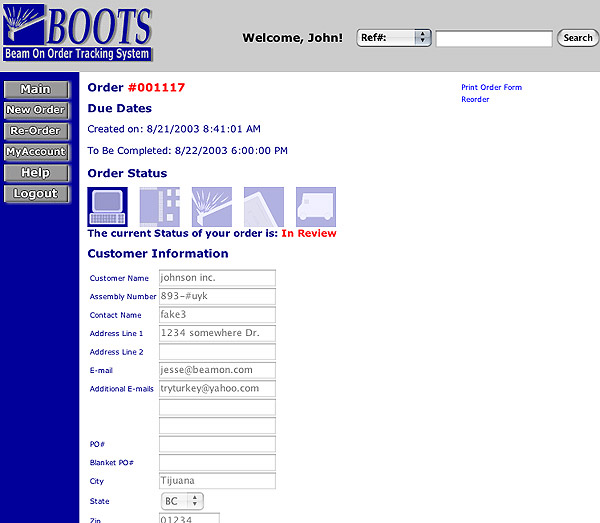
Task: Click the Blanket PO# input field
Action: (217, 462)
